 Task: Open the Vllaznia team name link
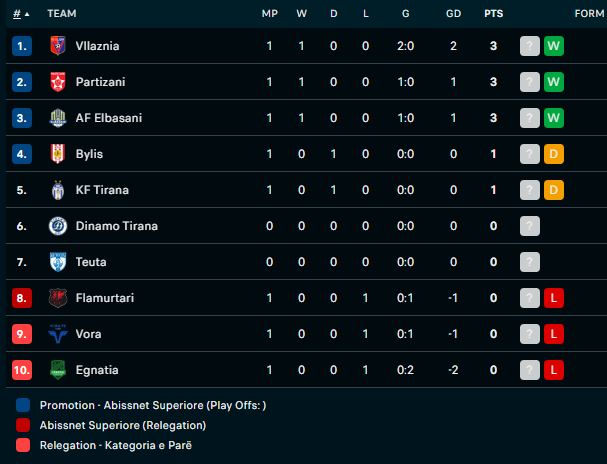(x=98, y=46)
